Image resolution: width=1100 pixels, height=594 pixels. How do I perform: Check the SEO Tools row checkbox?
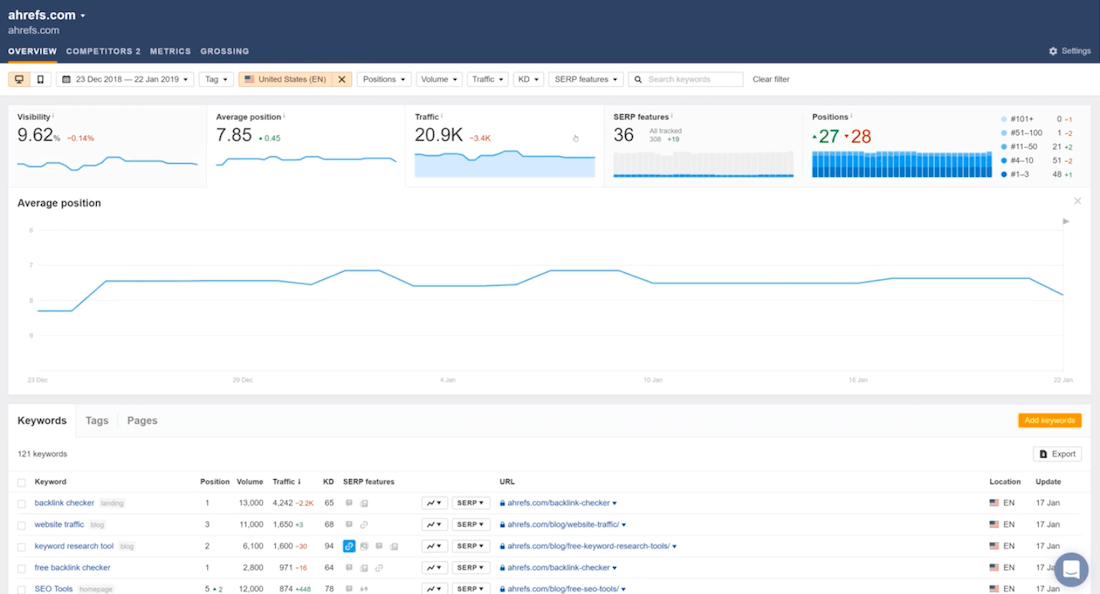click(x=22, y=590)
